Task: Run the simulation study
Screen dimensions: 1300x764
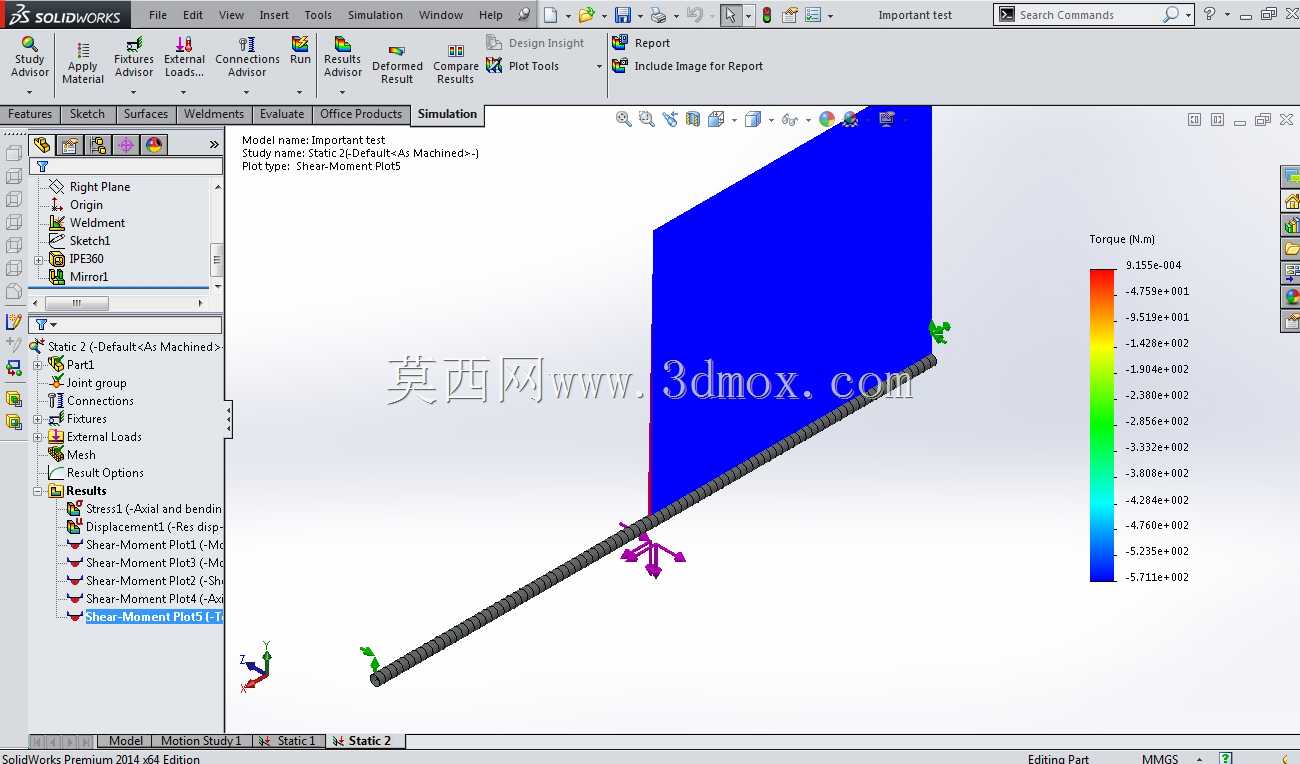Action: [301, 51]
